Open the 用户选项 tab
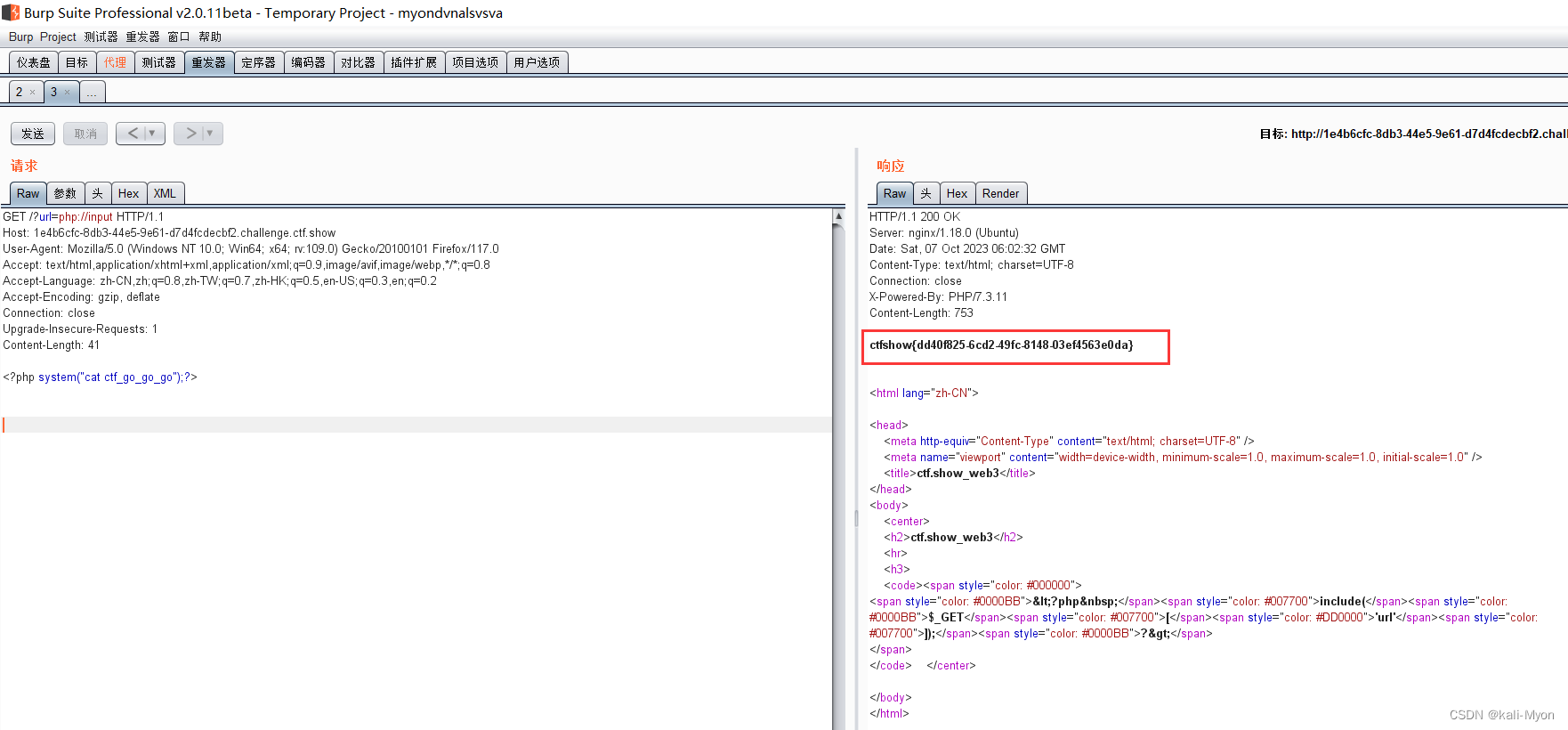Screen dimensions: 1568x730 (x=537, y=62)
